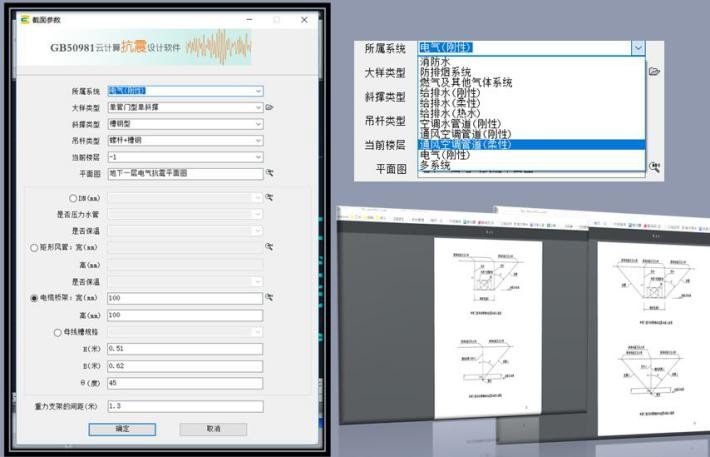The width and height of the screenshot is (710, 457).
Task: Click the app logo in 截面参数 title bar
Action: [x=25, y=19]
